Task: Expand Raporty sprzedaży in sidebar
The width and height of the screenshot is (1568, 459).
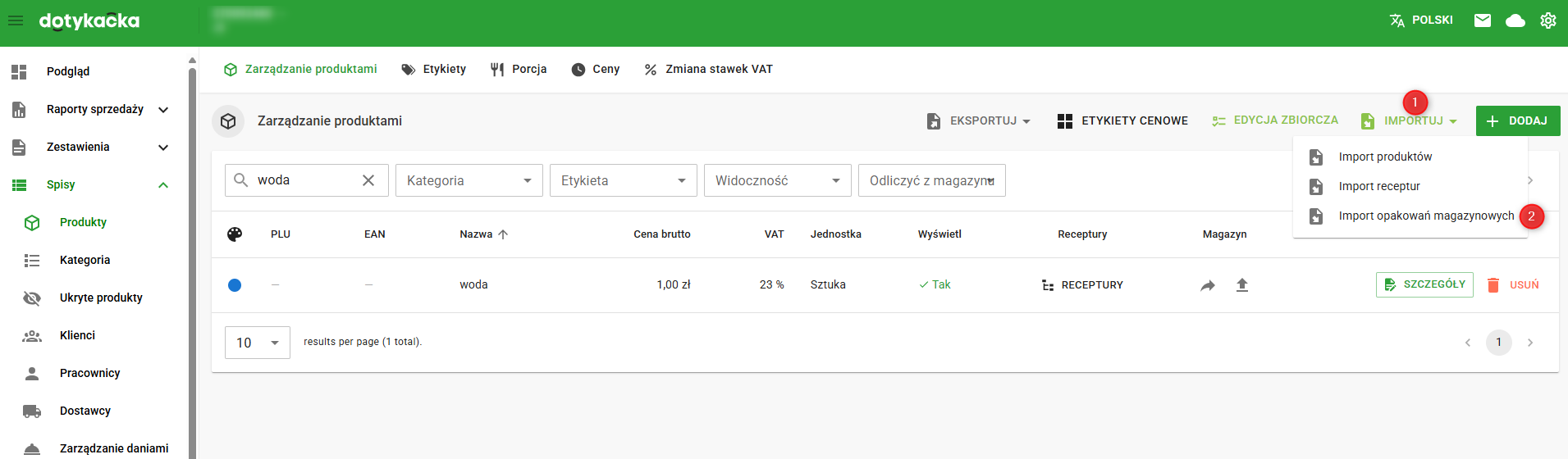Action: (163, 110)
